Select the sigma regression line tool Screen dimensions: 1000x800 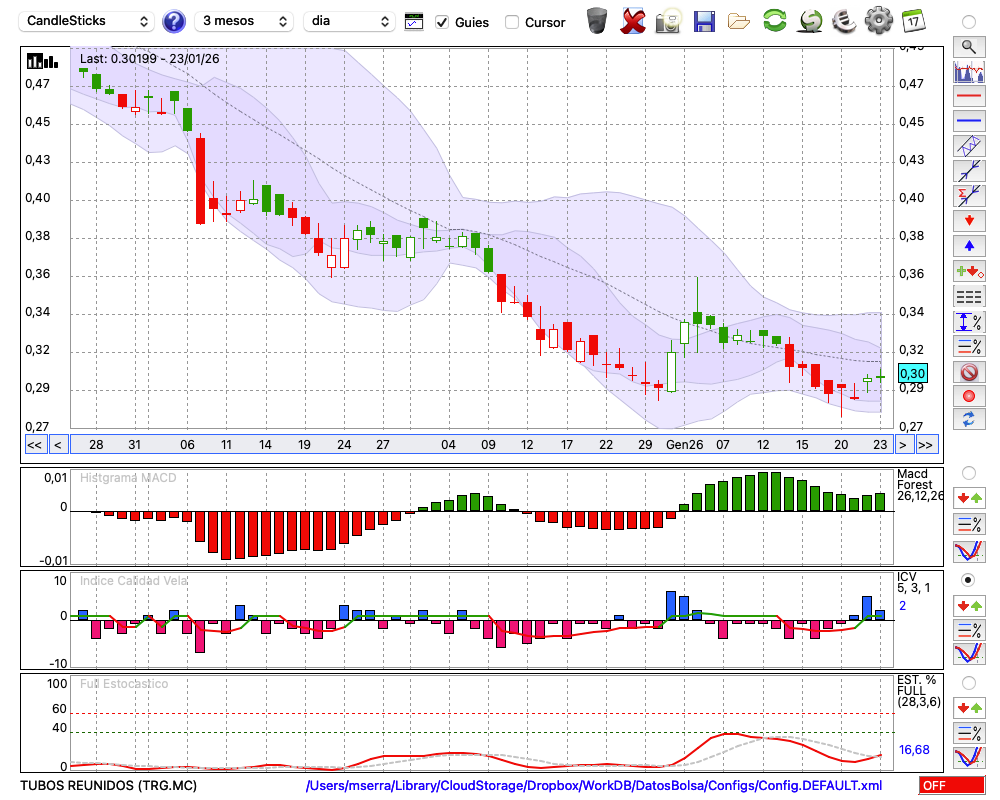(x=969, y=196)
